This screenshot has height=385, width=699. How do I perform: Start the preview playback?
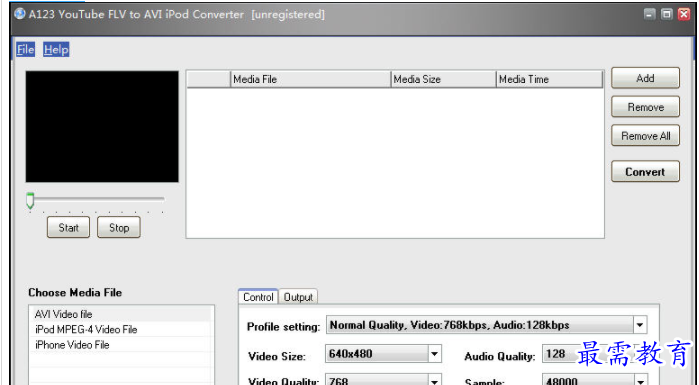(x=68, y=227)
